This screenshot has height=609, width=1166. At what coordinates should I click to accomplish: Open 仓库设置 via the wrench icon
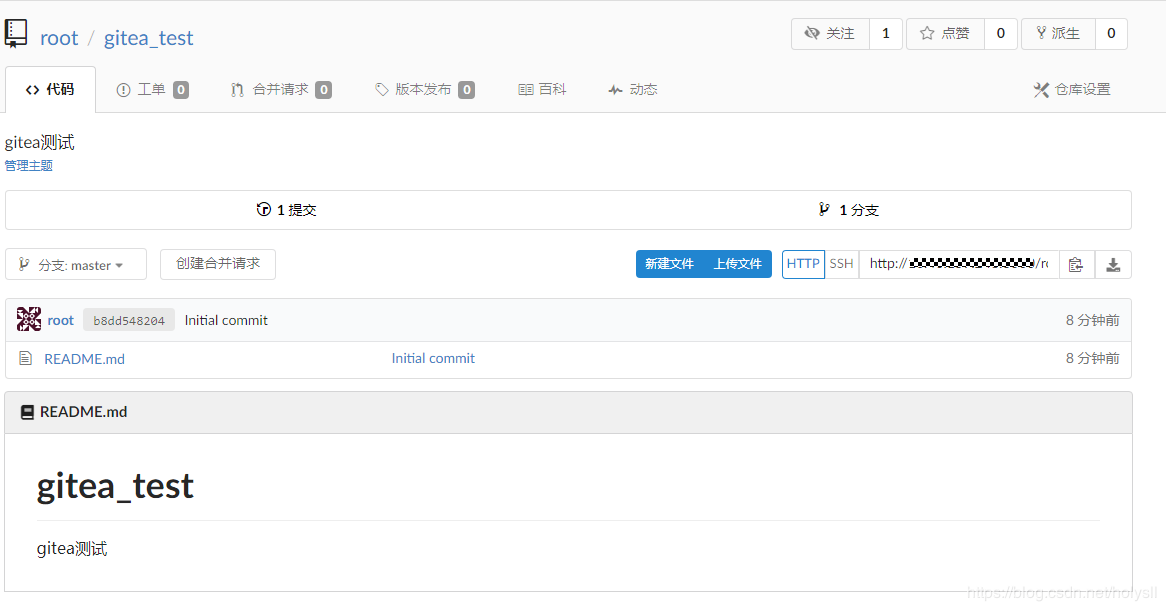[x=1041, y=89]
